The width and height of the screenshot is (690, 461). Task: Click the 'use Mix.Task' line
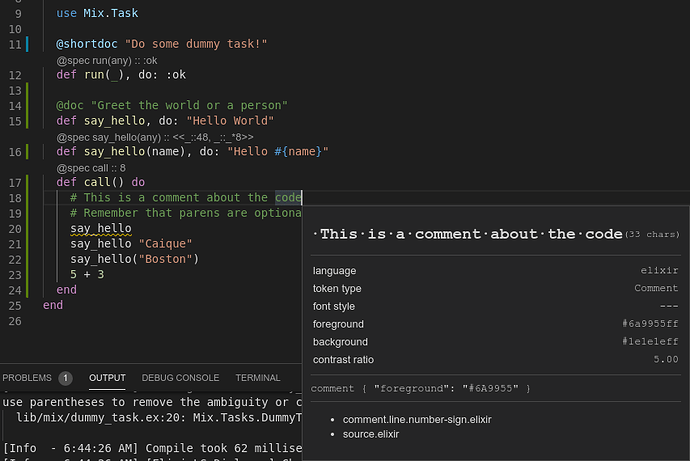click(97, 13)
